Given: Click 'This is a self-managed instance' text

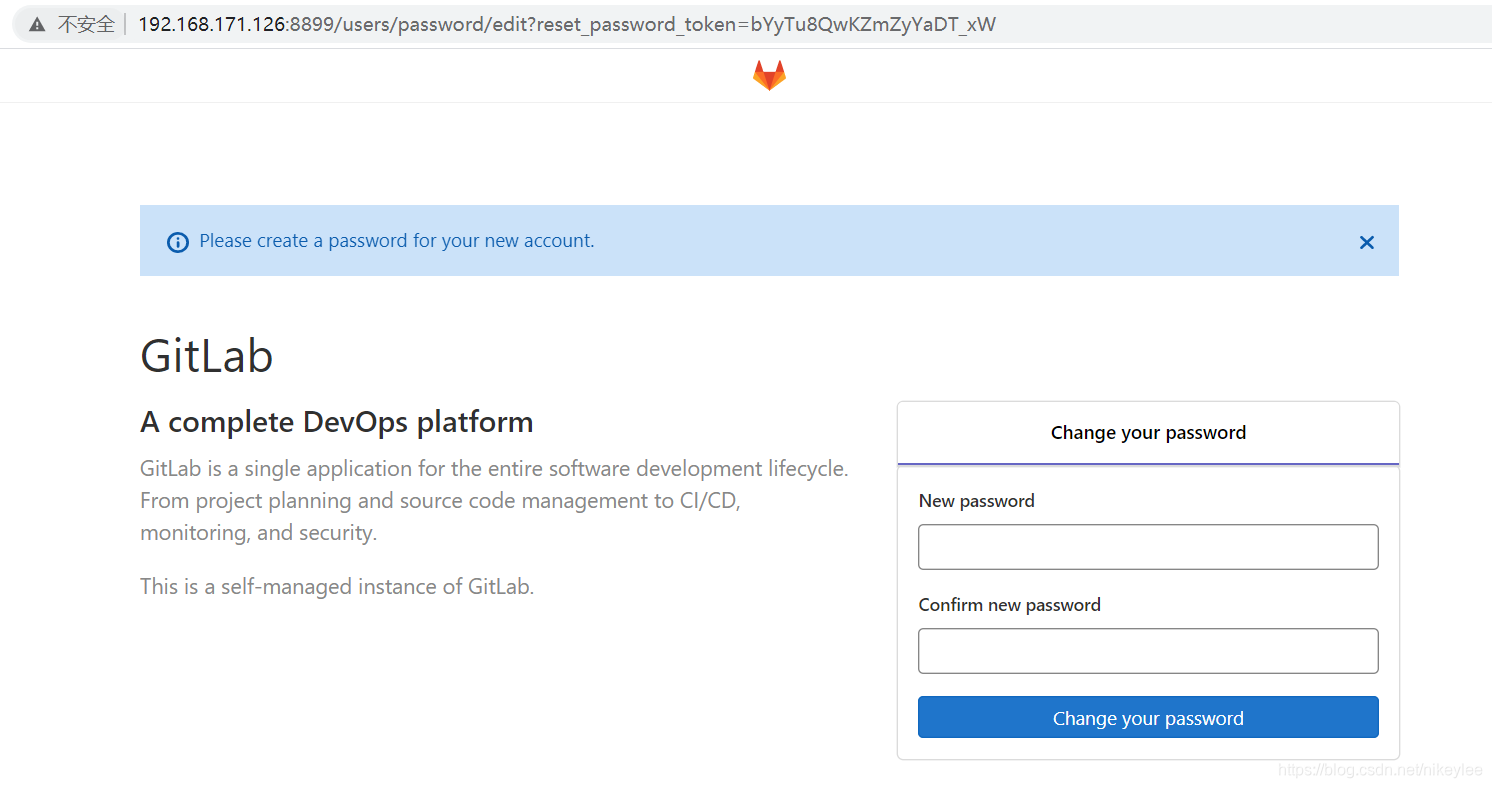Looking at the screenshot, I should [x=337, y=586].
